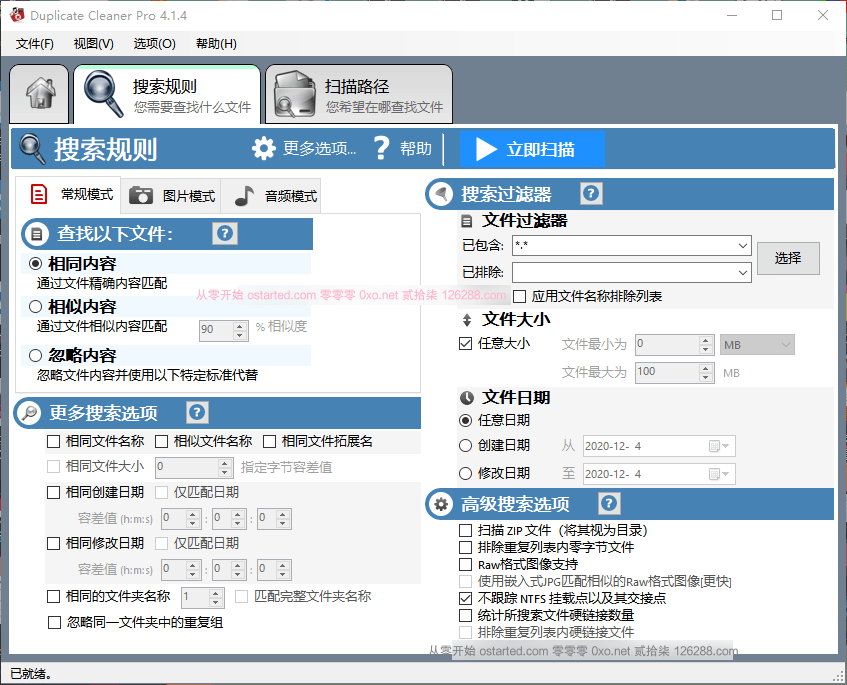Enable 扫描 ZIP 文件 checkbox
847x685 pixels.
click(466, 530)
